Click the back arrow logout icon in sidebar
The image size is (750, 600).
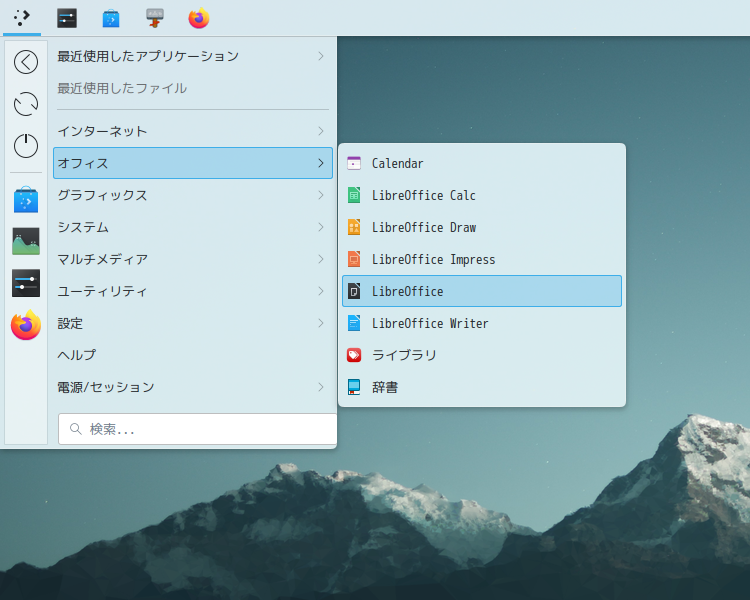tap(26, 62)
